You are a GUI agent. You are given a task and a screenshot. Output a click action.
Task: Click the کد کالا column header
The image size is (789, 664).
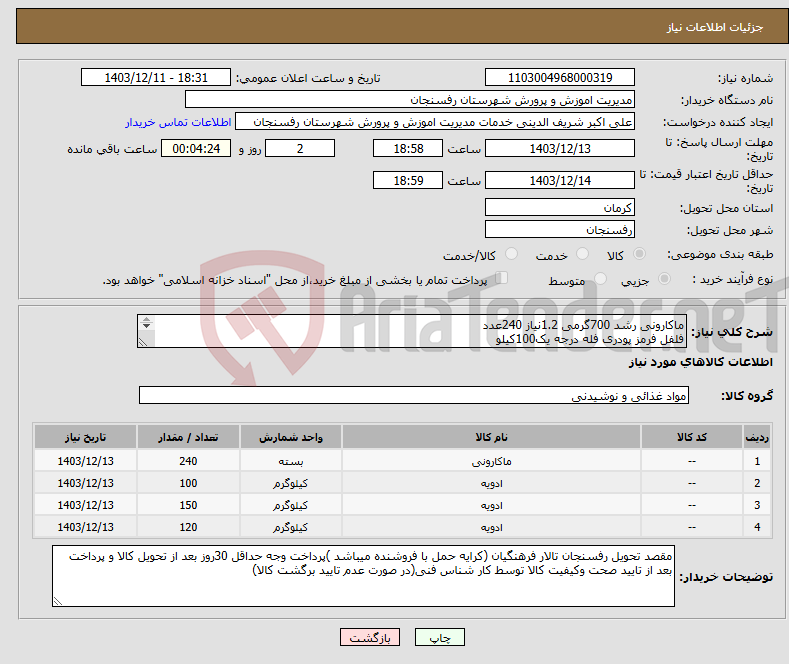pyautogui.click(x=692, y=437)
